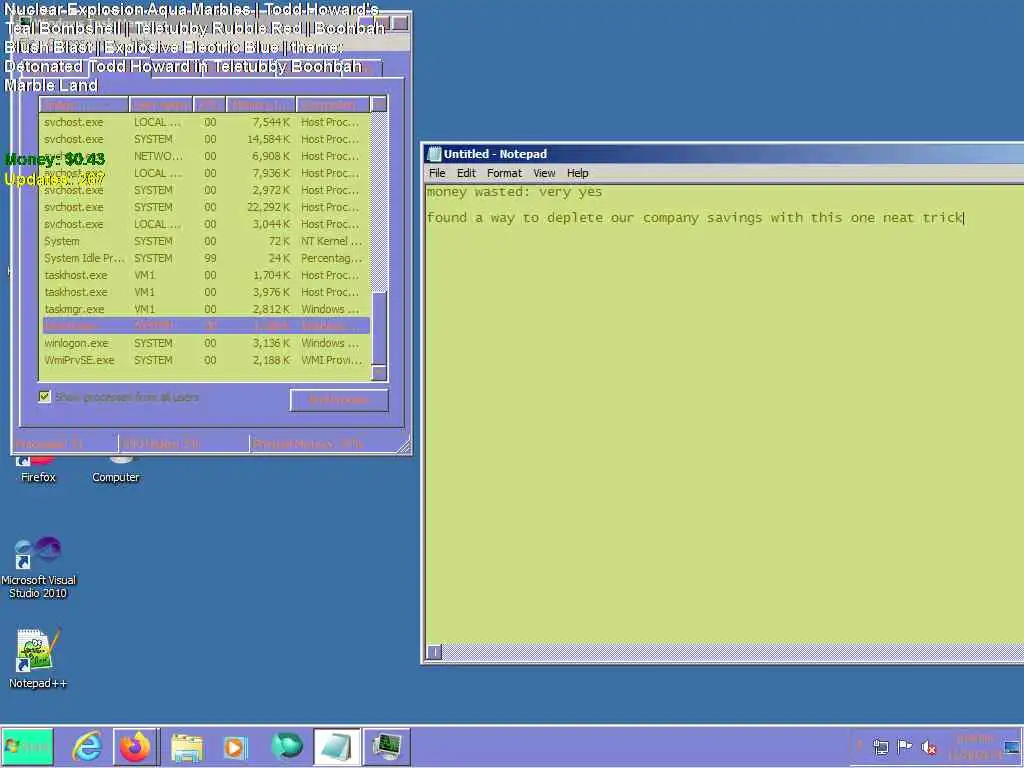Click the Show desktop button in tray corner
This screenshot has width=1024, height=768.
(1012, 746)
